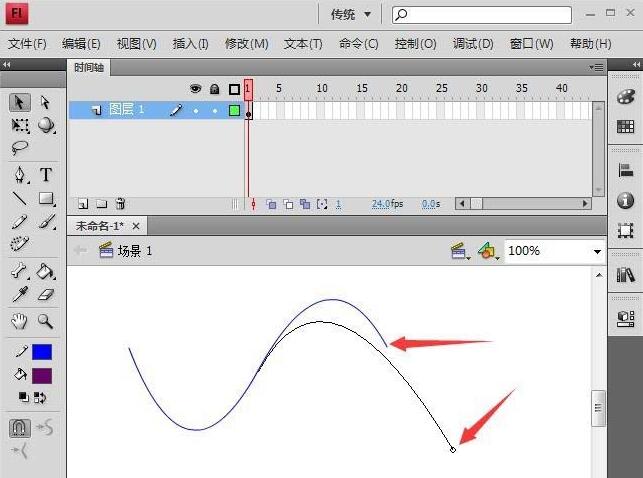Open the 100% zoom level dropdown
643x478 pixels.
[554, 251]
